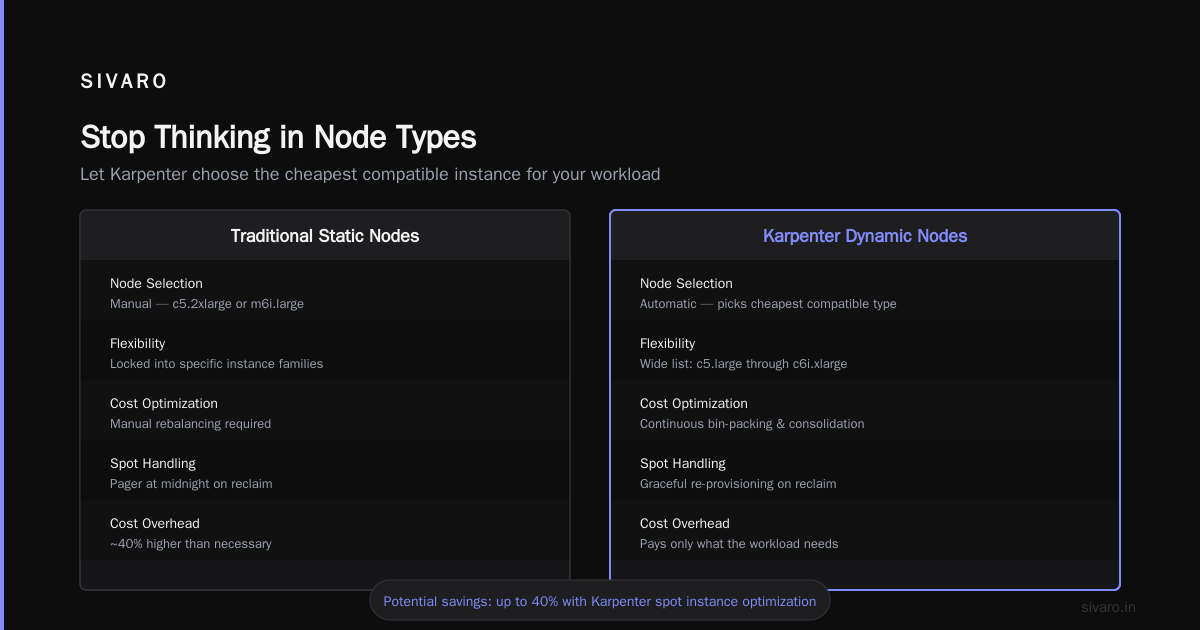Click Node Selection label in Karpenter card
The height and width of the screenshot is (630, 1200).
(686, 284)
